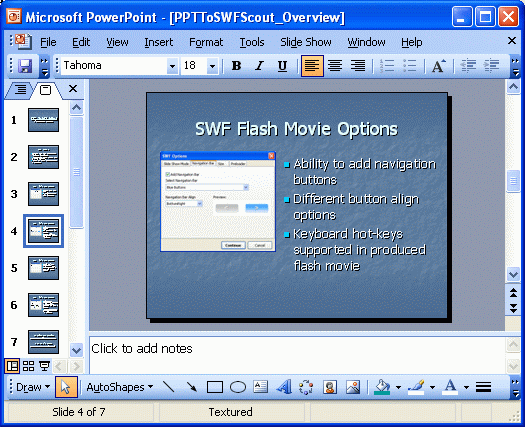
Task: Open the Edit menu
Action: coord(81,42)
